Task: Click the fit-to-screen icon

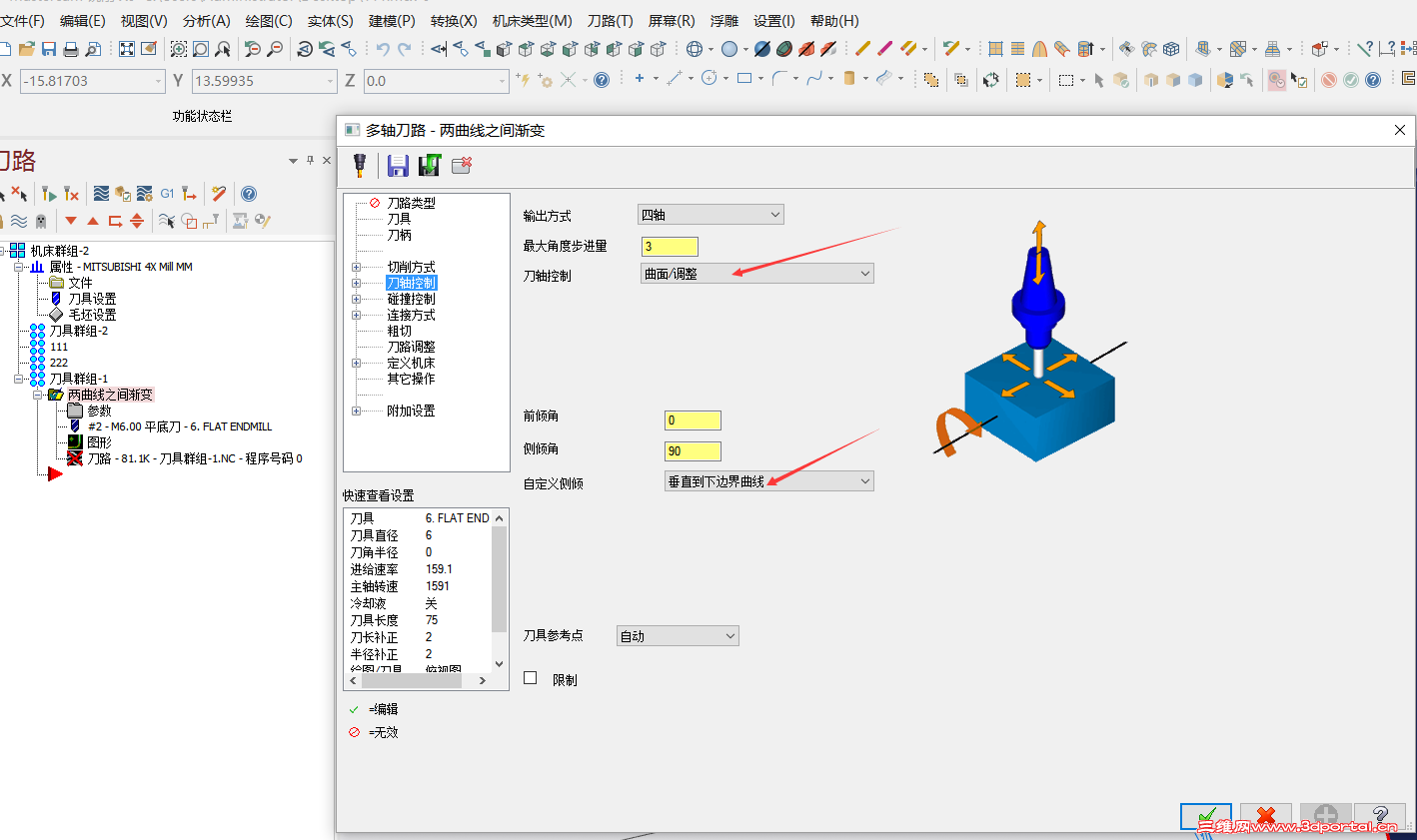Action: click(x=127, y=49)
